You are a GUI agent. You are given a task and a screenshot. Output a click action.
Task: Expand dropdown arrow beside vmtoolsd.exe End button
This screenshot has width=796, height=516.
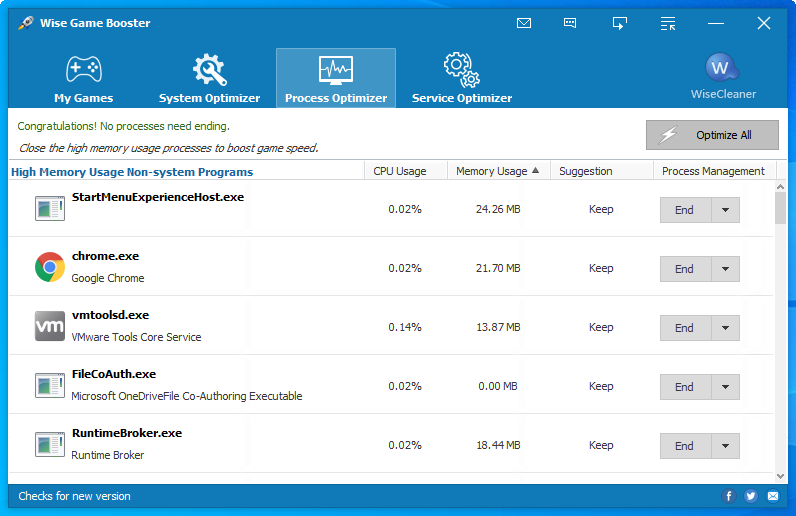click(x=725, y=328)
